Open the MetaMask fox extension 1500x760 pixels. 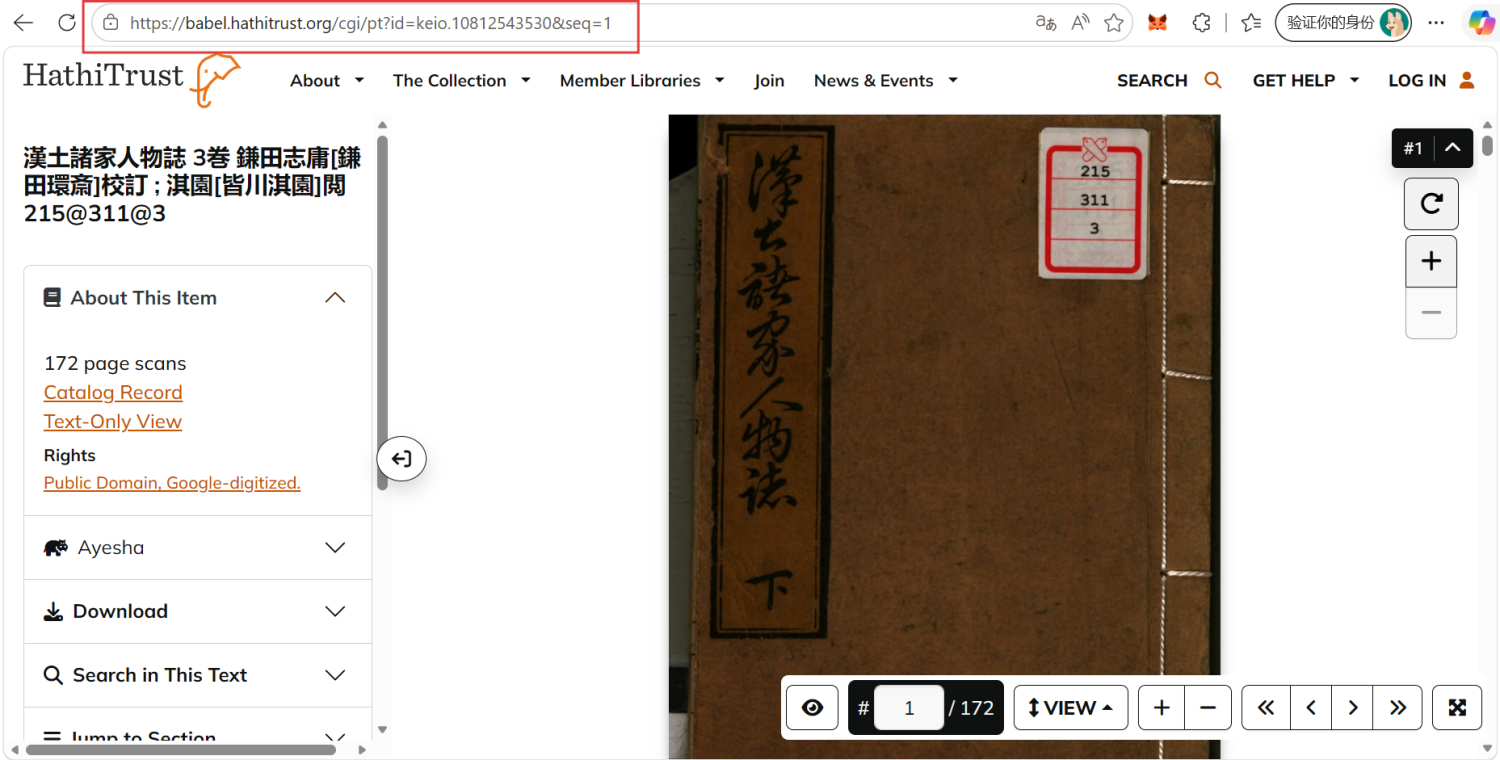[x=1157, y=23]
